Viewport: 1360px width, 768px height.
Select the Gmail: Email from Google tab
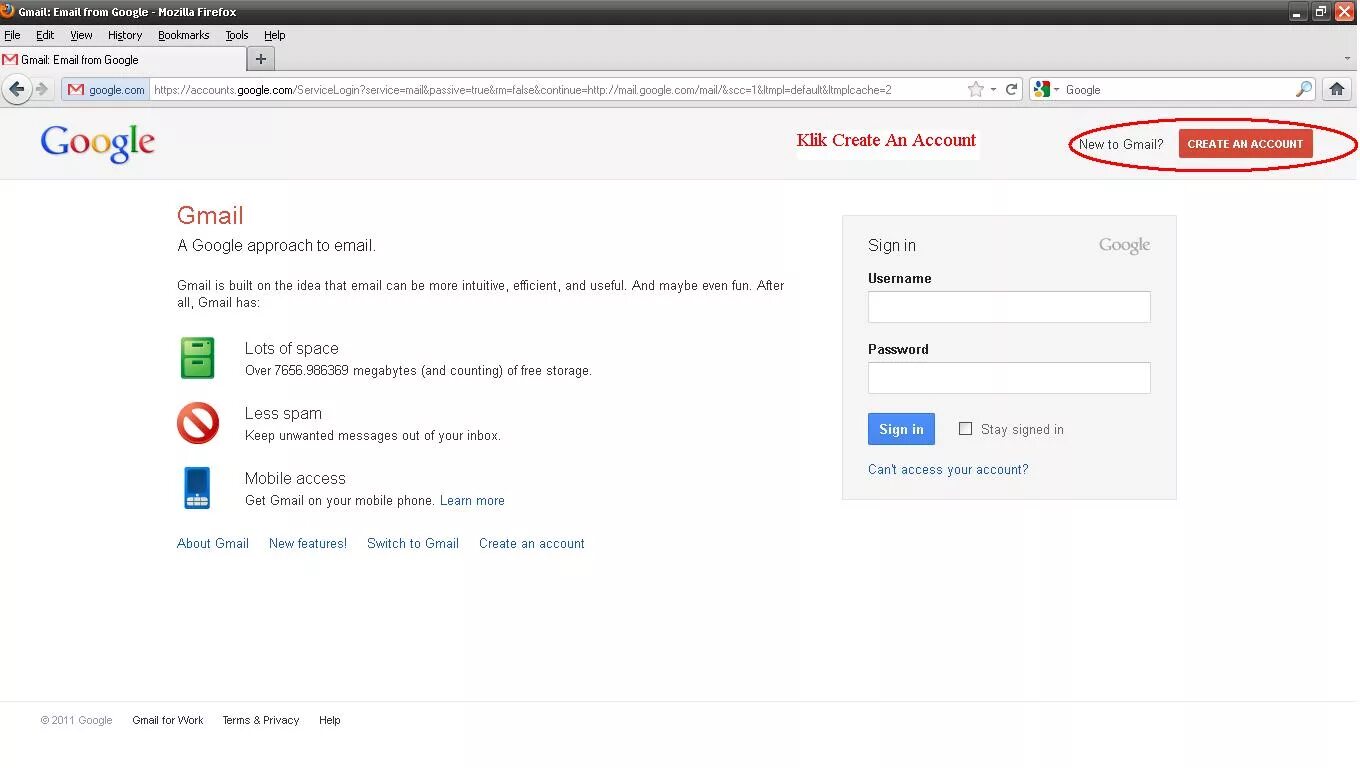tap(122, 59)
